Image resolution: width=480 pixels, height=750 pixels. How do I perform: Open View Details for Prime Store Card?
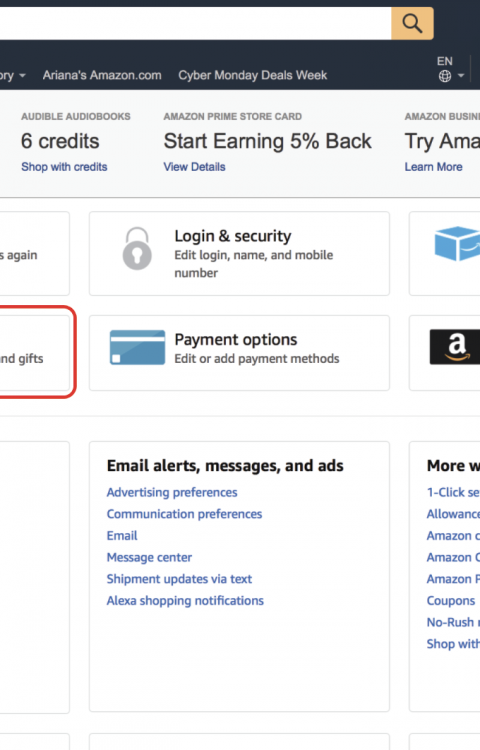point(194,167)
